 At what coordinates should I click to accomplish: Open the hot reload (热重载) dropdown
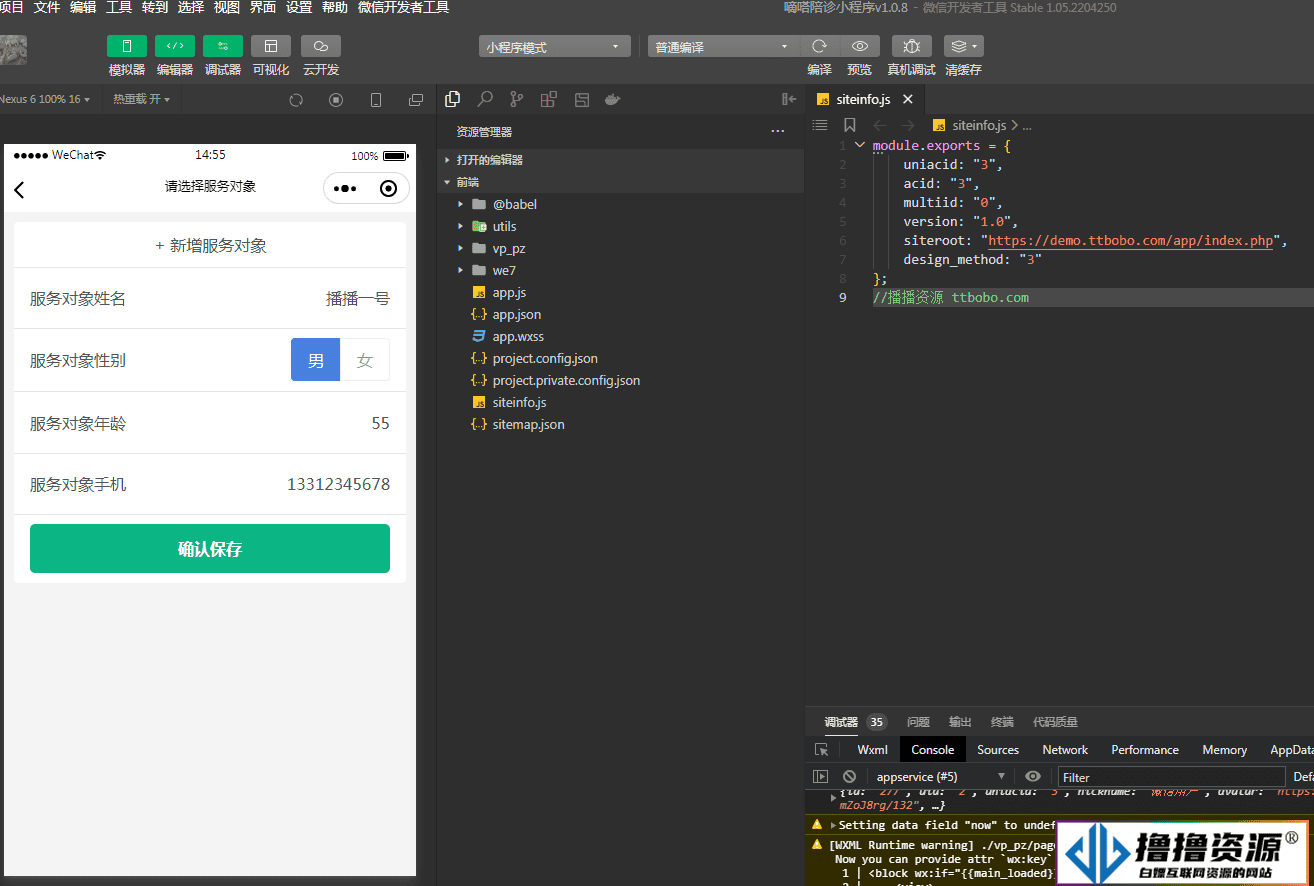click(x=141, y=99)
